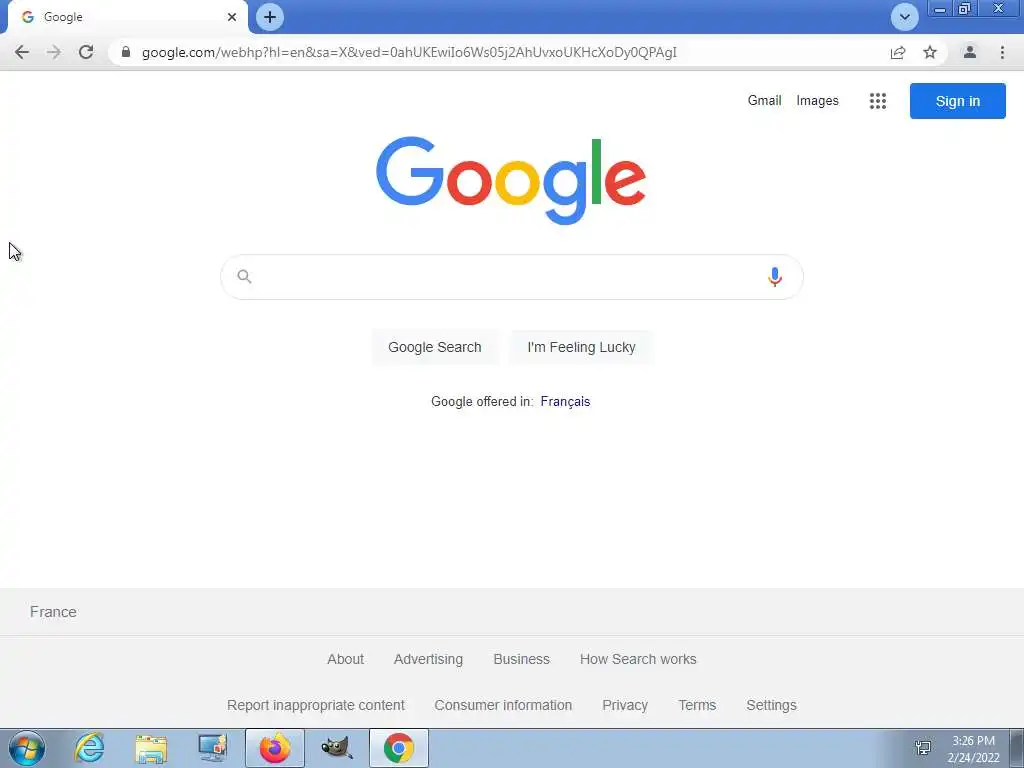
Task: Open the tab search dropdown arrow
Action: point(904,17)
